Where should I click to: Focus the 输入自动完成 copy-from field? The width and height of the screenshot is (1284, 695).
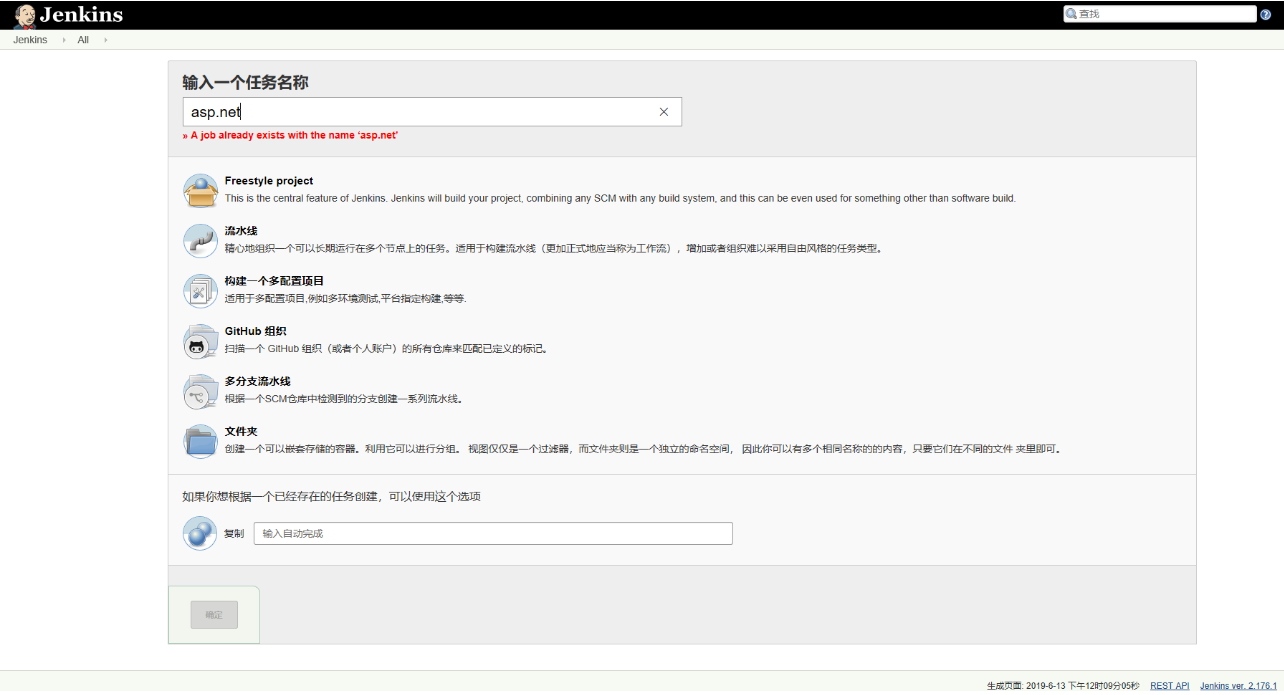coord(493,533)
